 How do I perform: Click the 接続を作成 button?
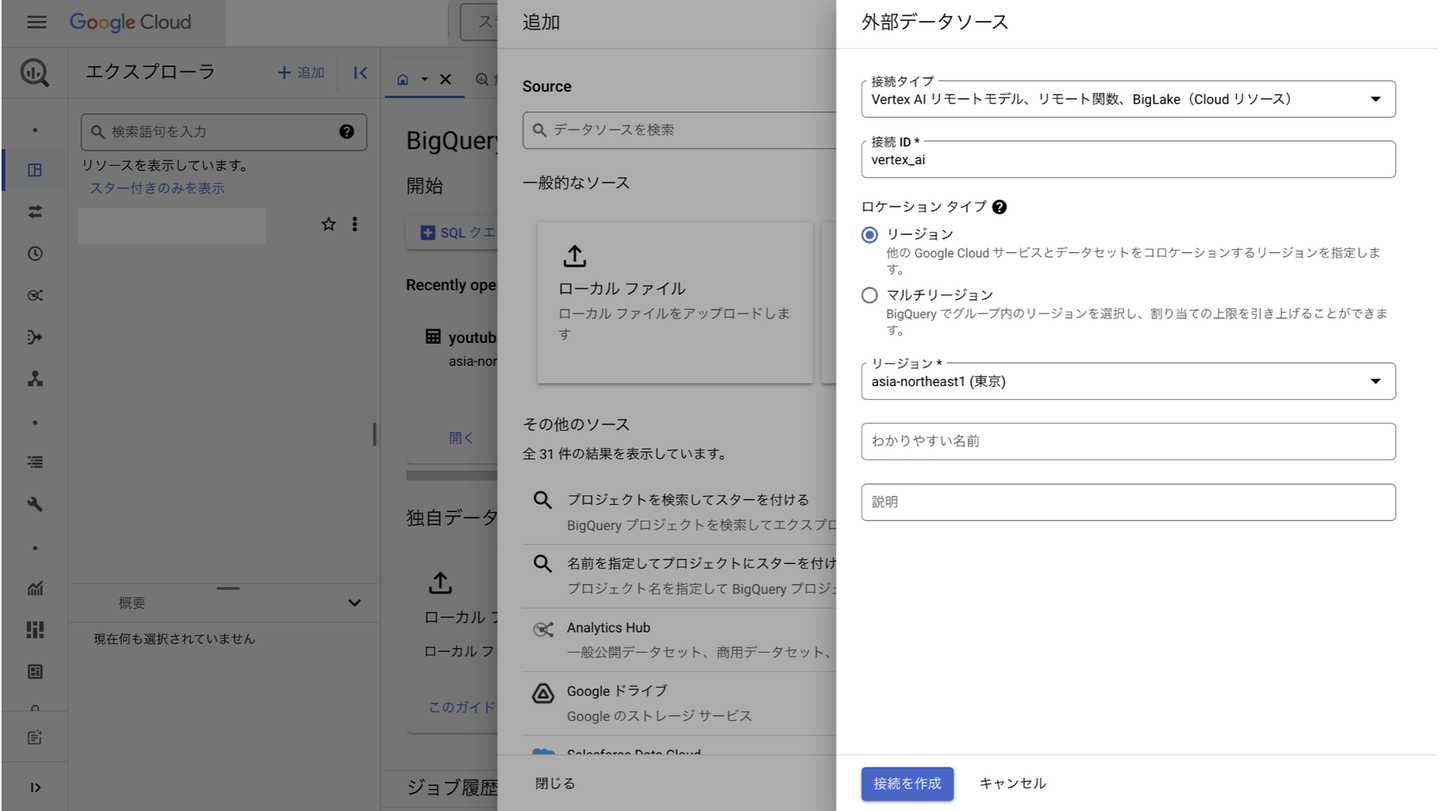point(907,784)
